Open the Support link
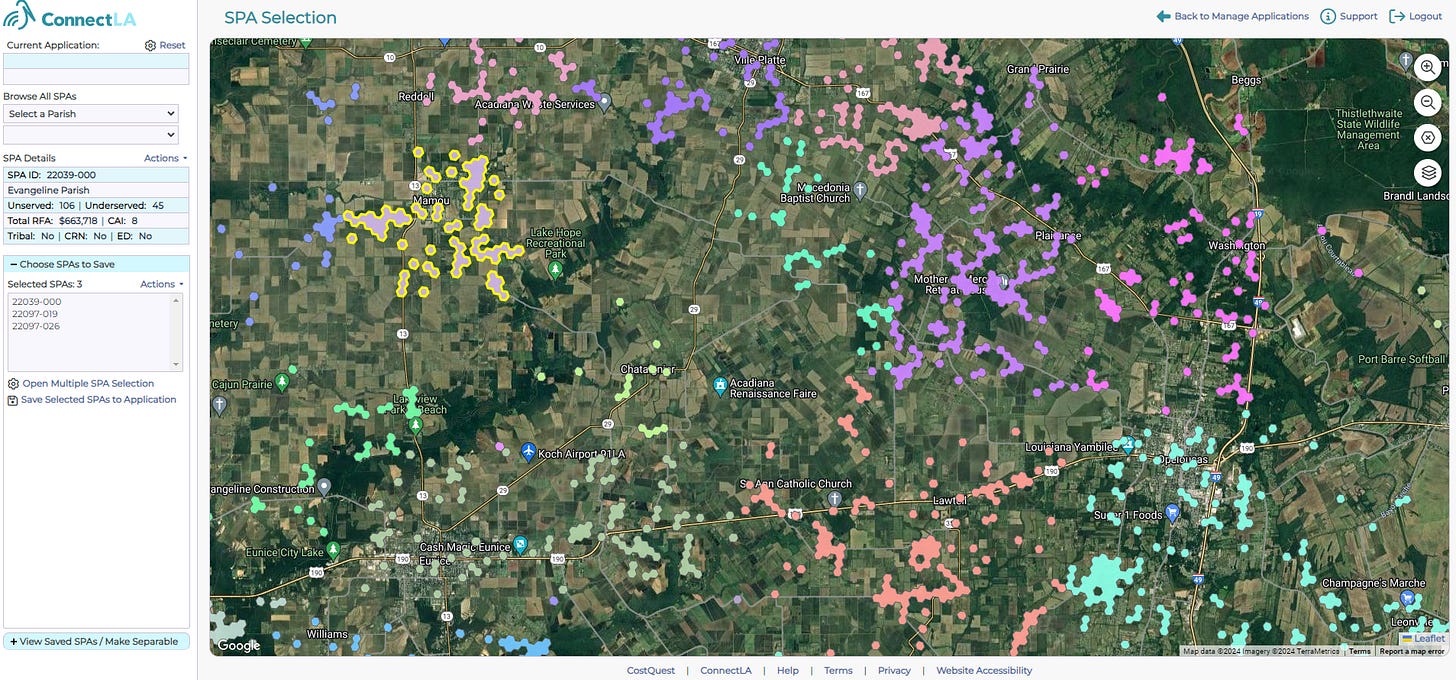1456x680 pixels. pos(1358,16)
